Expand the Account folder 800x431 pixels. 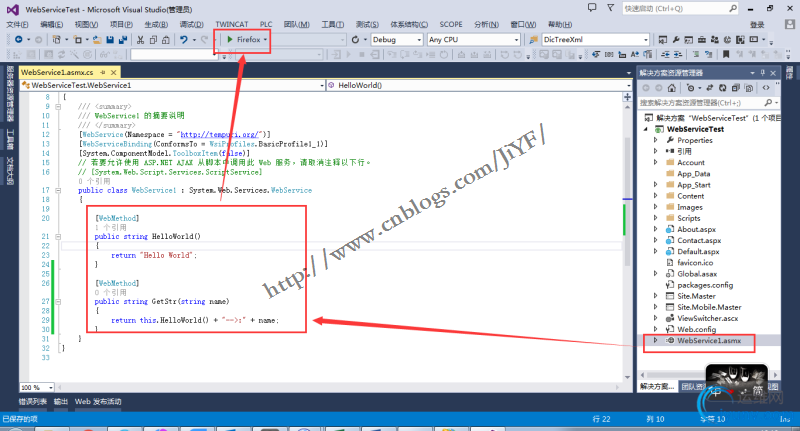[656, 162]
